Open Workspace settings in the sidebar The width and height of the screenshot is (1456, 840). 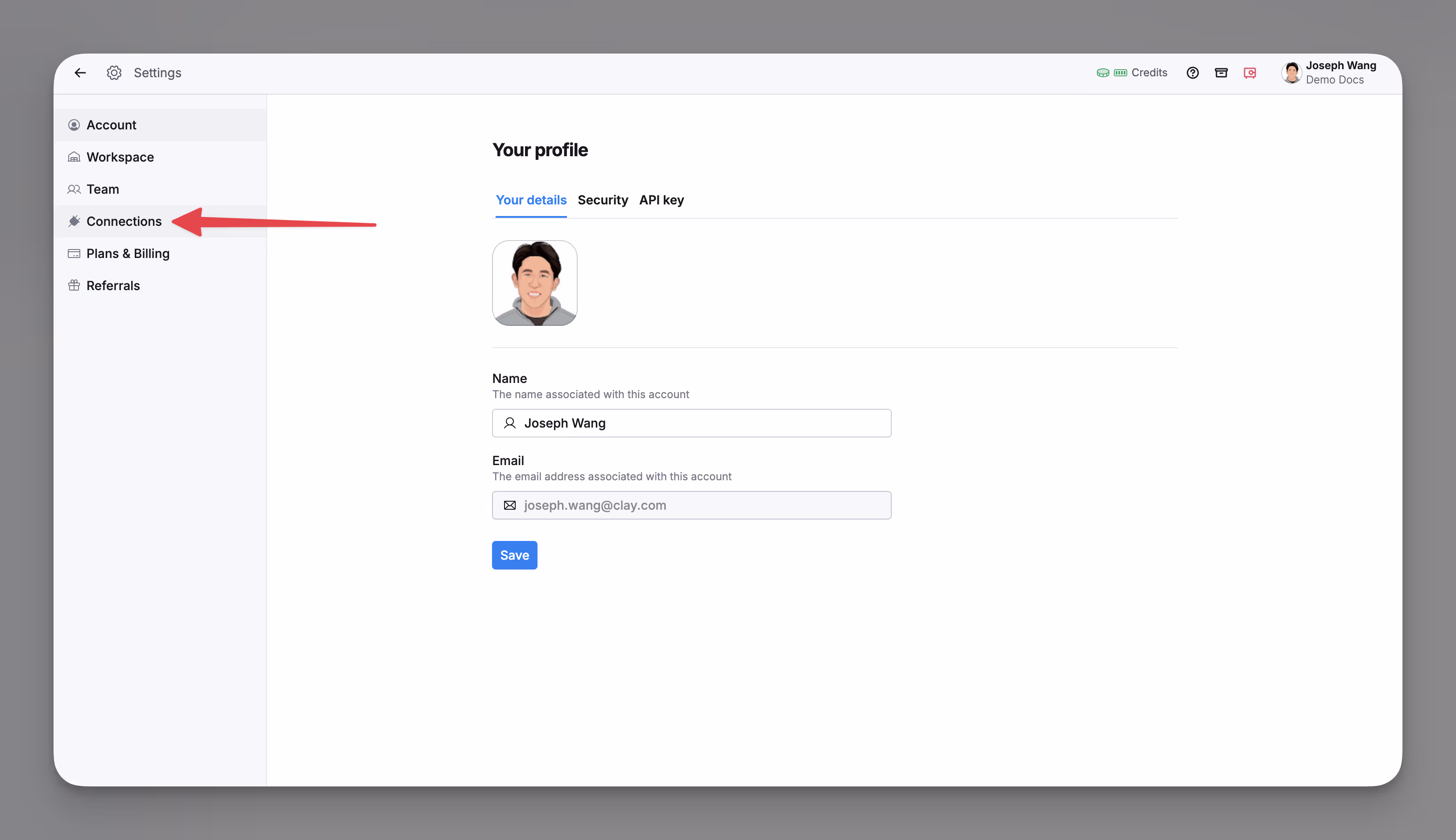pos(160,157)
